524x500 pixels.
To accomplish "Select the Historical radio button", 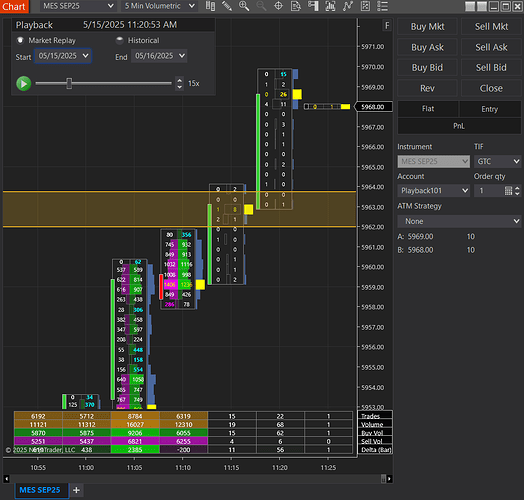I will pos(119,40).
